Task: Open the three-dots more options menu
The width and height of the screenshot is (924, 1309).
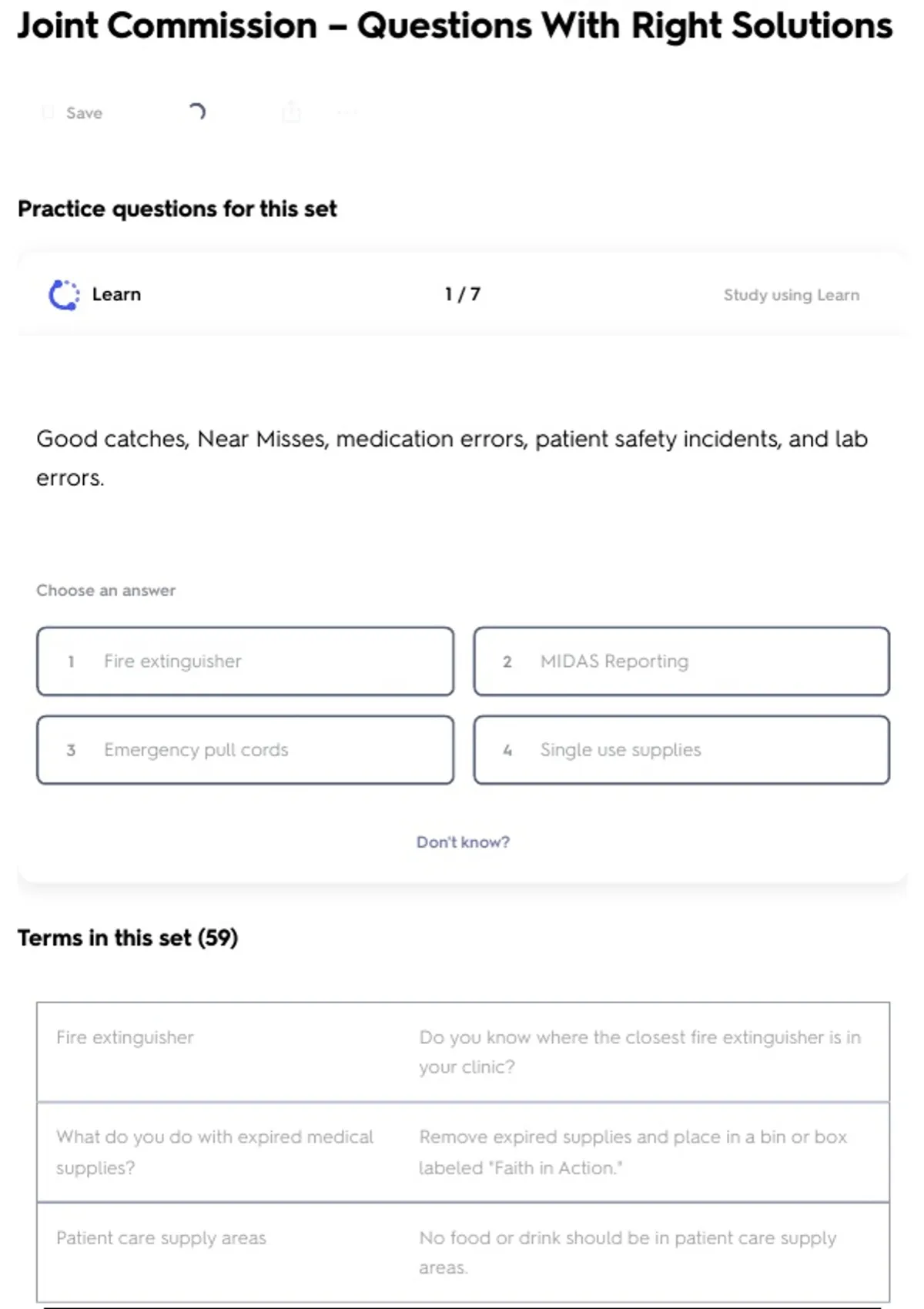Action: (x=346, y=113)
